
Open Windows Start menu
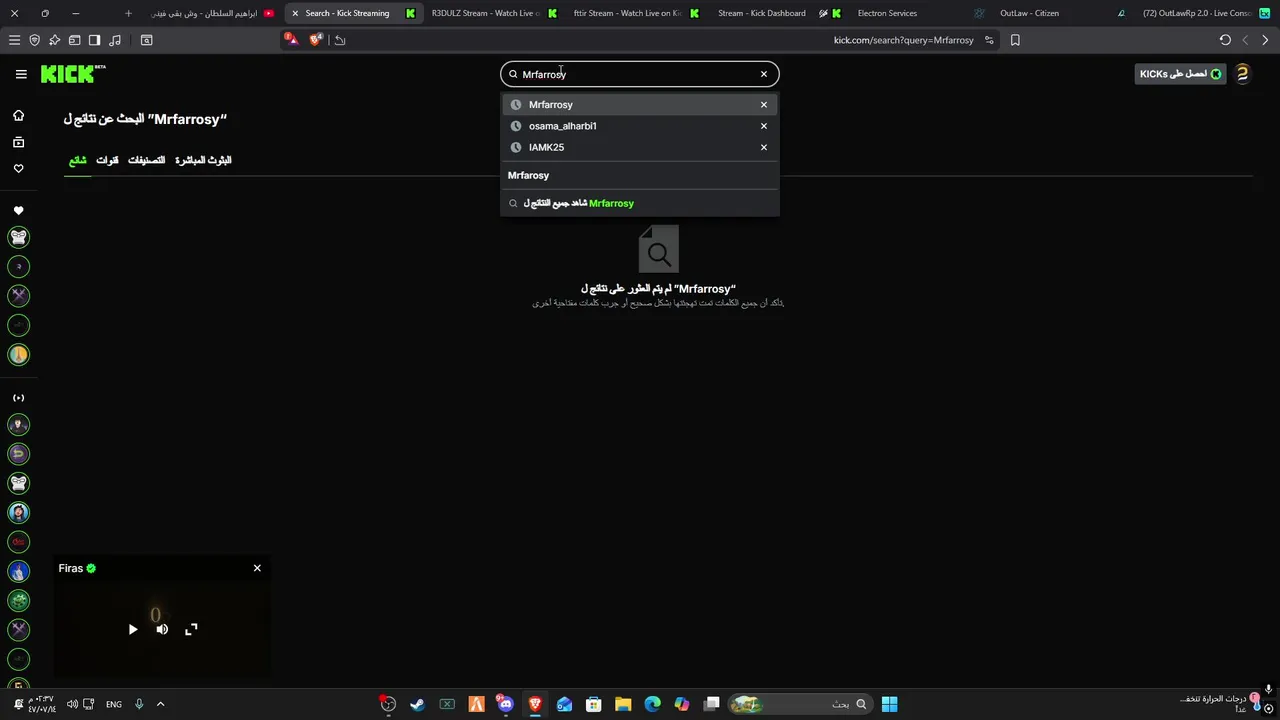[x=889, y=704]
